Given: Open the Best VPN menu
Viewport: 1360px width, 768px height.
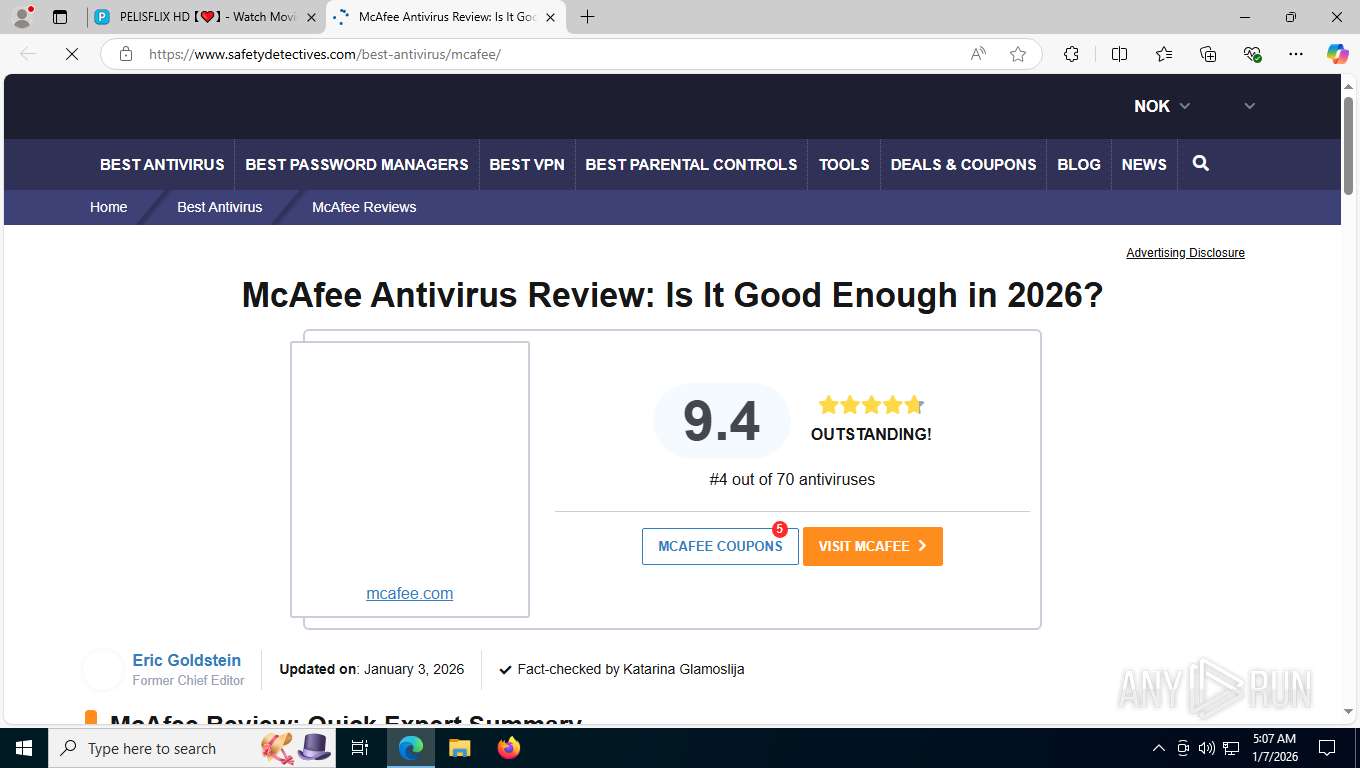Looking at the screenshot, I should pos(527,164).
